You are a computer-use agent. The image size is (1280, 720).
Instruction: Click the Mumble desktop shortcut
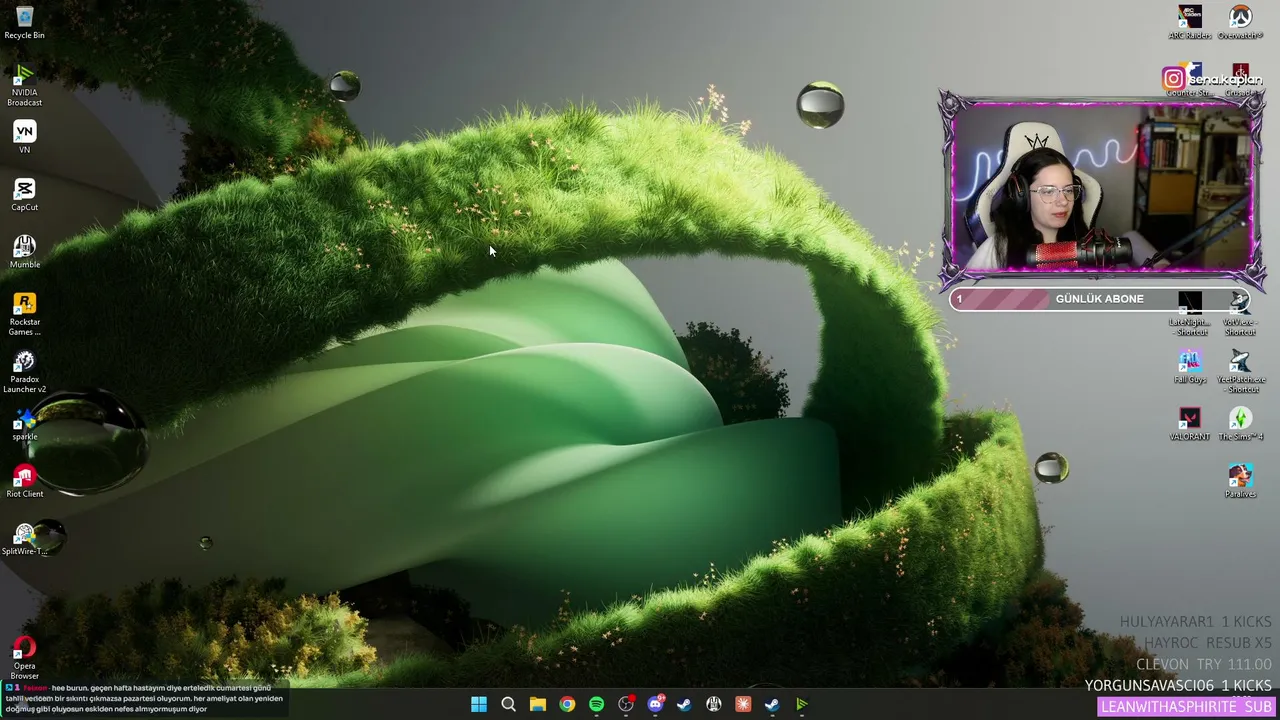pos(24,251)
